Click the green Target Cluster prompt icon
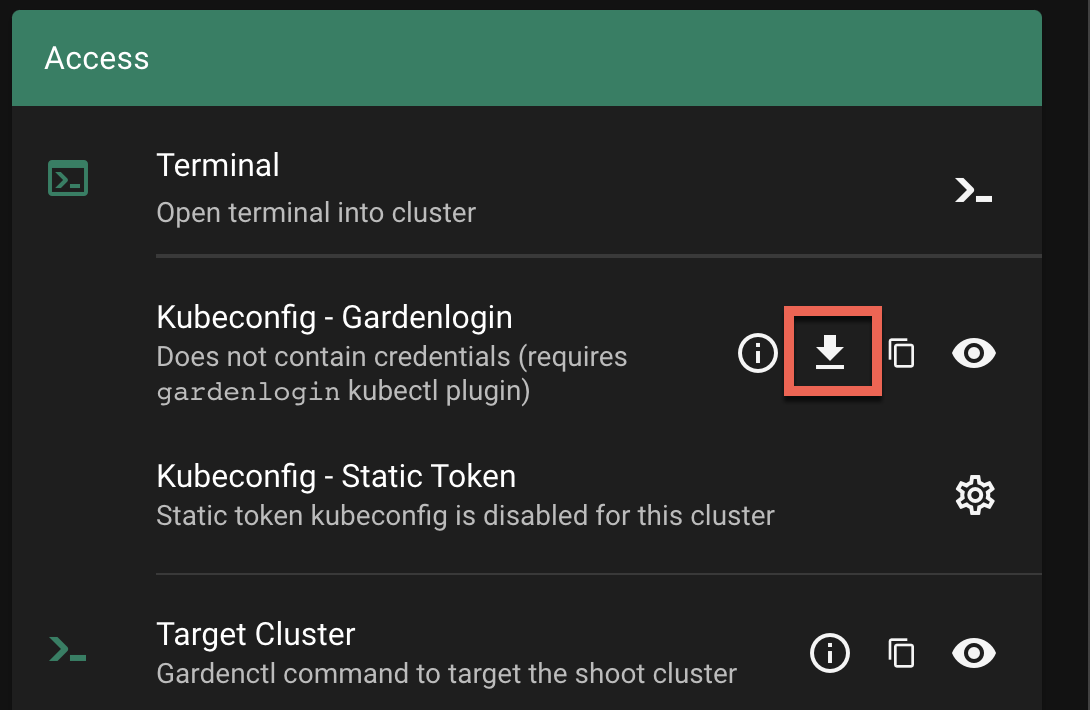 coord(68,651)
